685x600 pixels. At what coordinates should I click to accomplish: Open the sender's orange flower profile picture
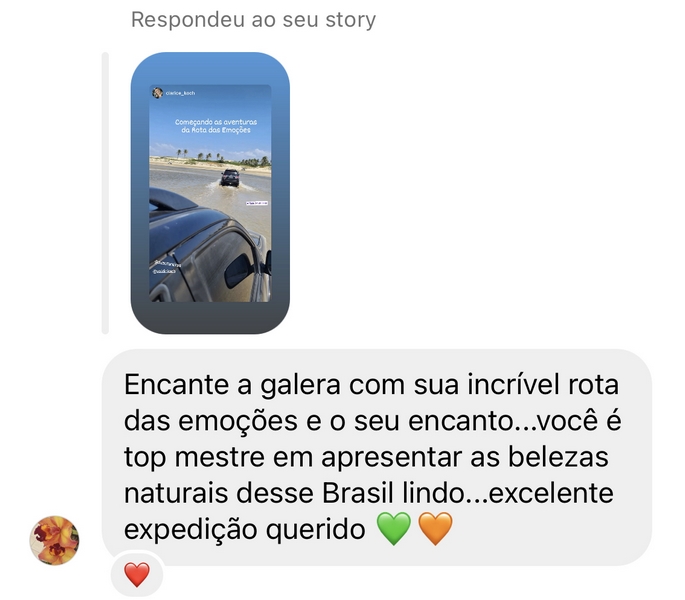point(54,540)
